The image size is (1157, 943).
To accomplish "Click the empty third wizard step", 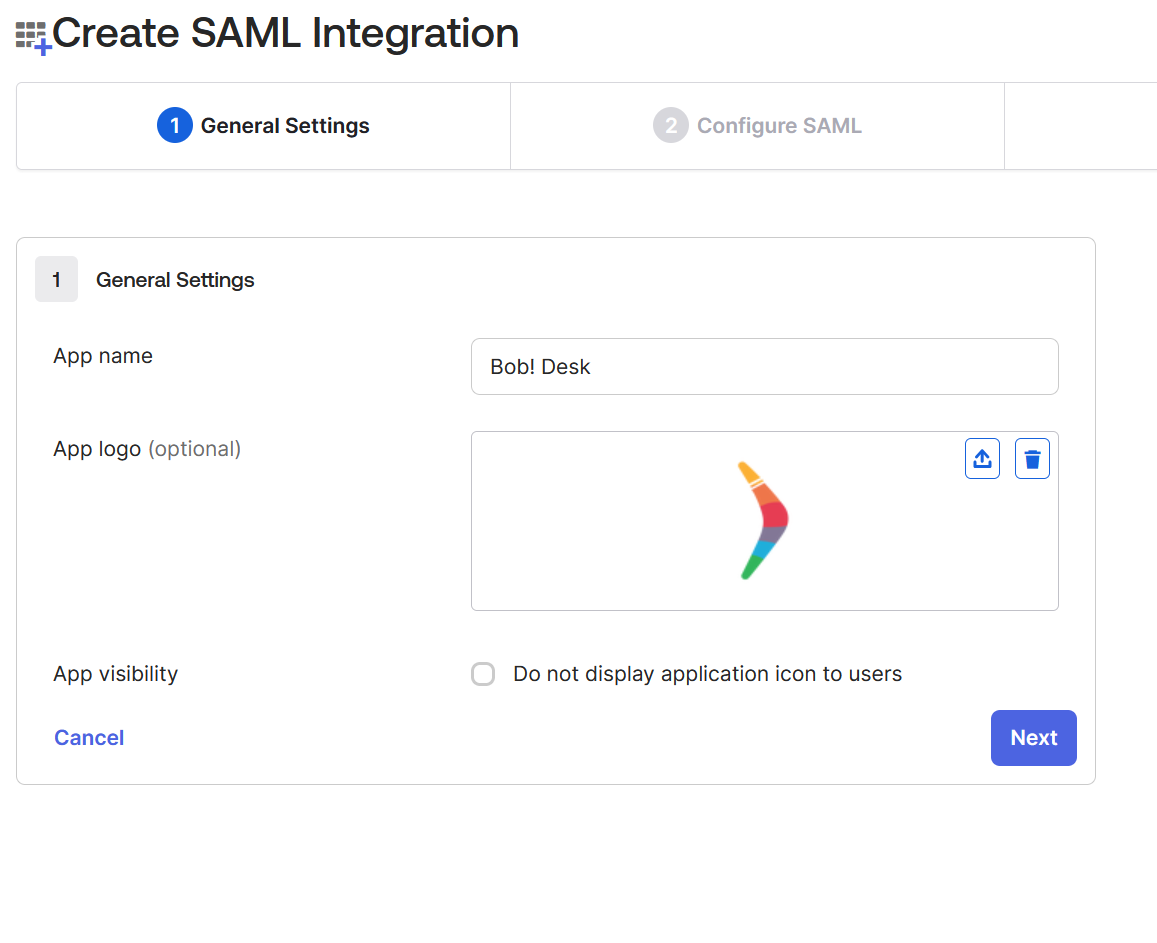I will (1080, 126).
